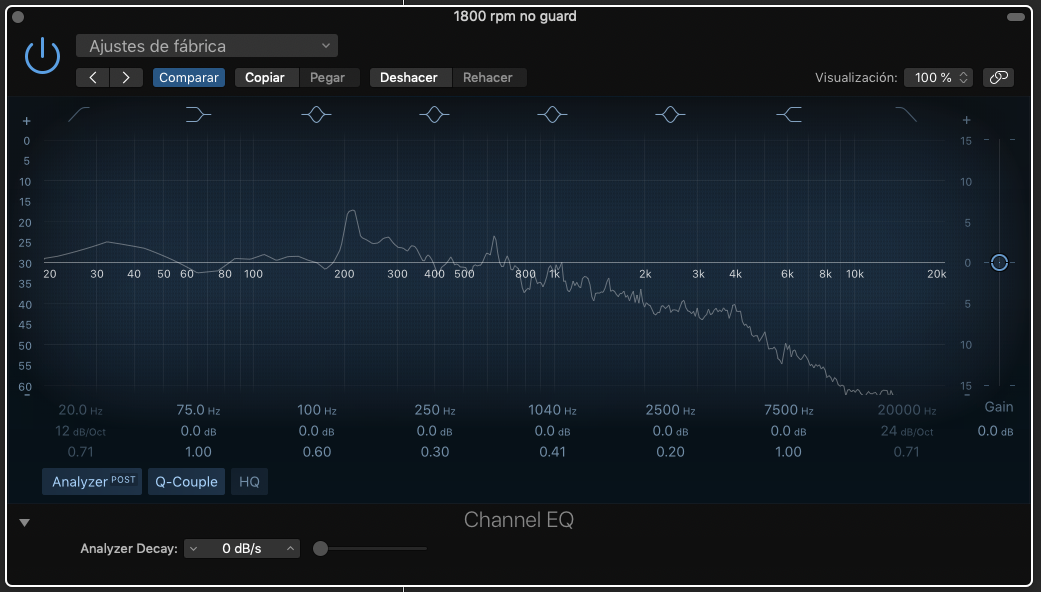
Task: Open the Ajustes de fábrica preset dropdown
Action: click(206, 46)
